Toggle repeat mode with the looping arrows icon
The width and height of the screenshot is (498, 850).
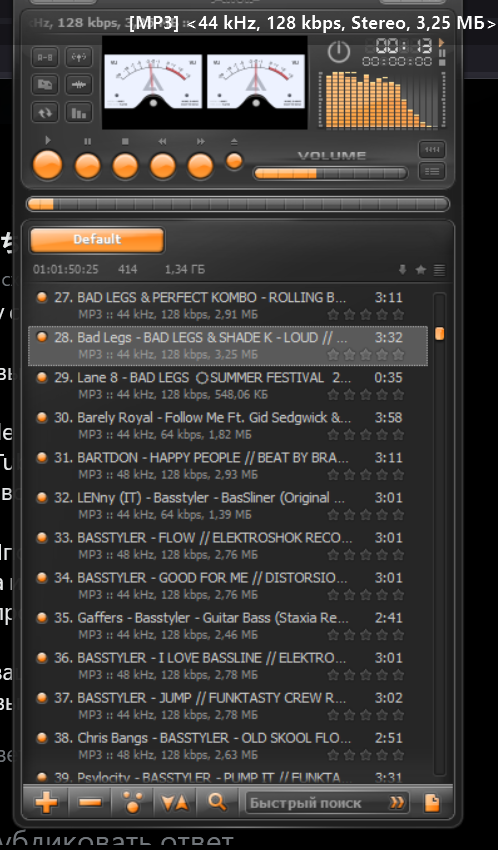tap(45, 113)
